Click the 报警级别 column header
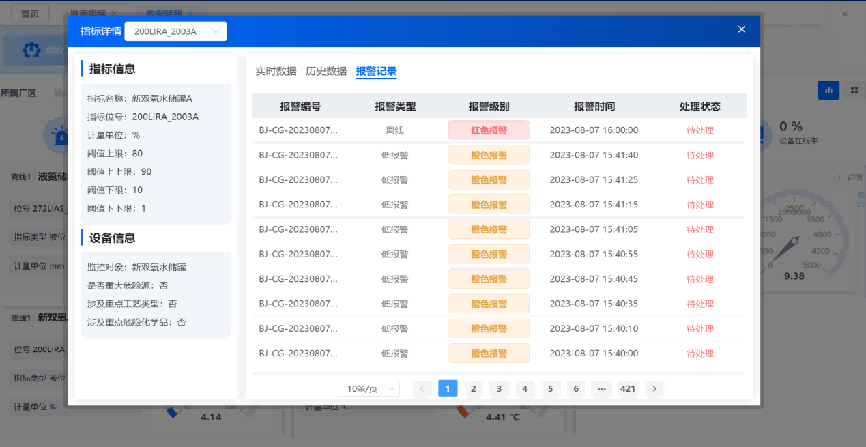 pyautogui.click(x=489, y=107)
